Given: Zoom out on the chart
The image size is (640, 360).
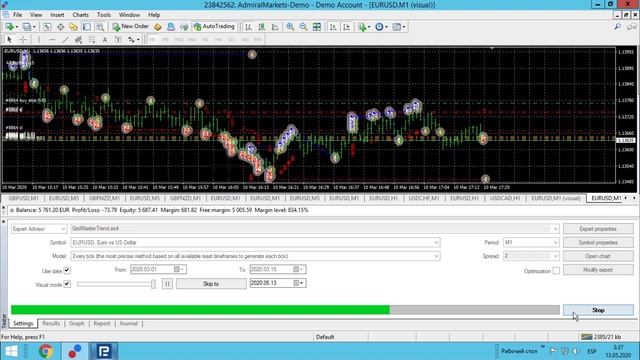Looking at the screenshot, I should [x=303, y=27].
